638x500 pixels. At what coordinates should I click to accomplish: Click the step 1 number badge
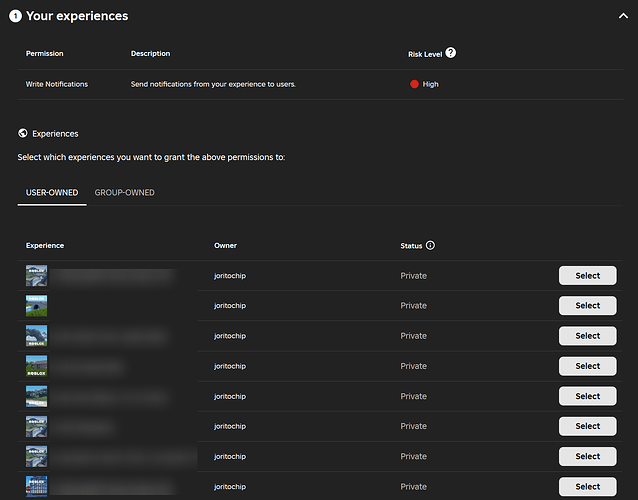tap(15, 16)
